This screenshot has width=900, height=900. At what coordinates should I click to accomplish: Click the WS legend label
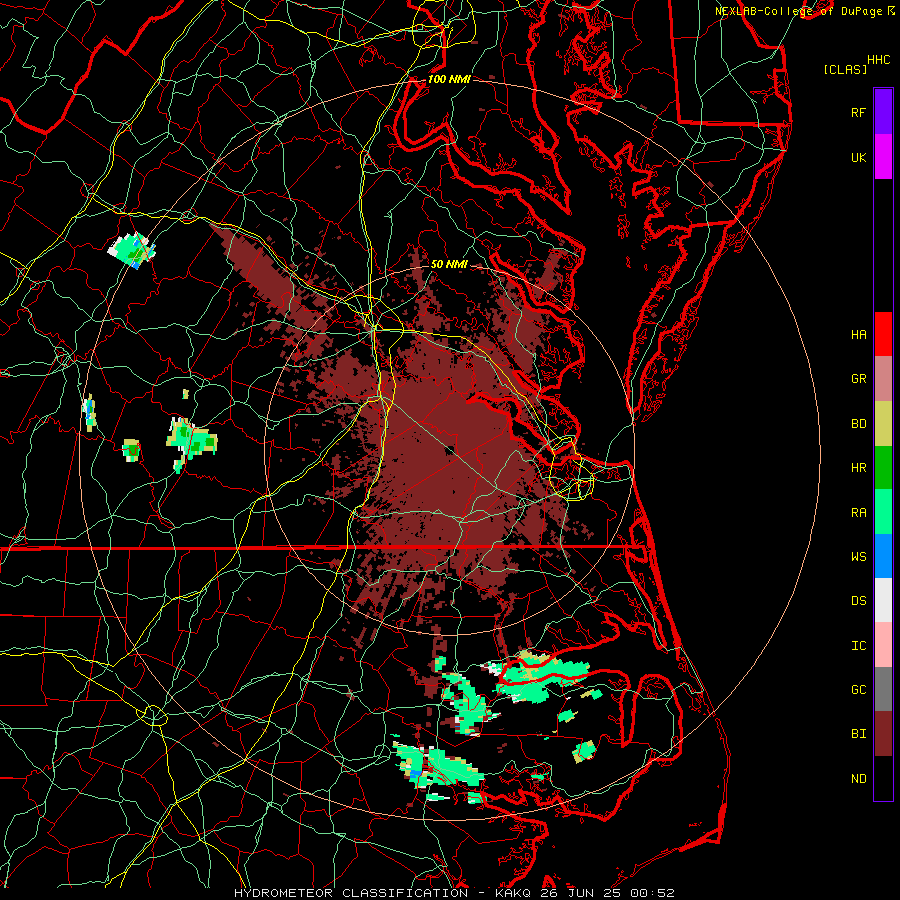pyautogui.click(x=858, y=557)
